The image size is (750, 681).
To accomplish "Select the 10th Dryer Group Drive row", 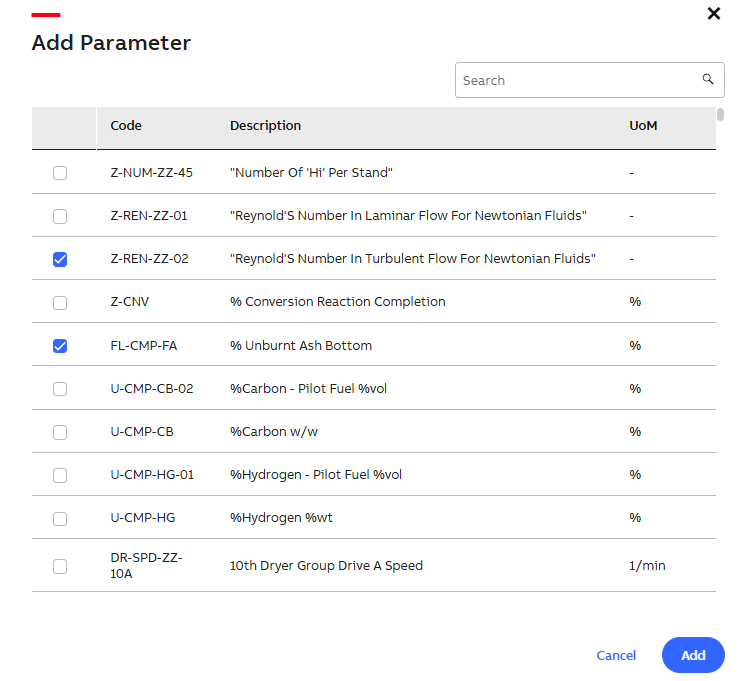I will coord(374,565).
